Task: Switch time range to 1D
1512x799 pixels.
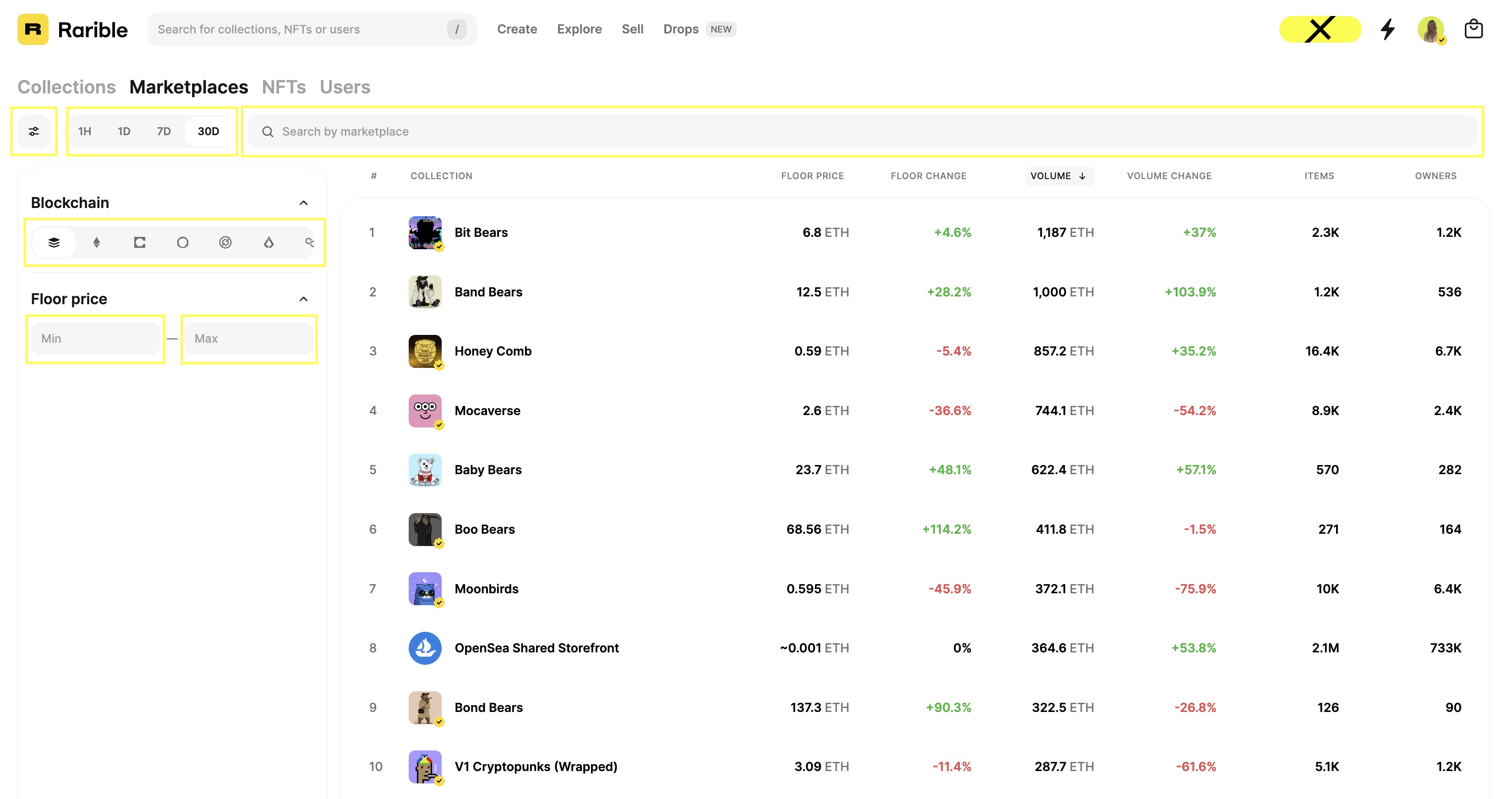Action: click(x=124, y=131)
